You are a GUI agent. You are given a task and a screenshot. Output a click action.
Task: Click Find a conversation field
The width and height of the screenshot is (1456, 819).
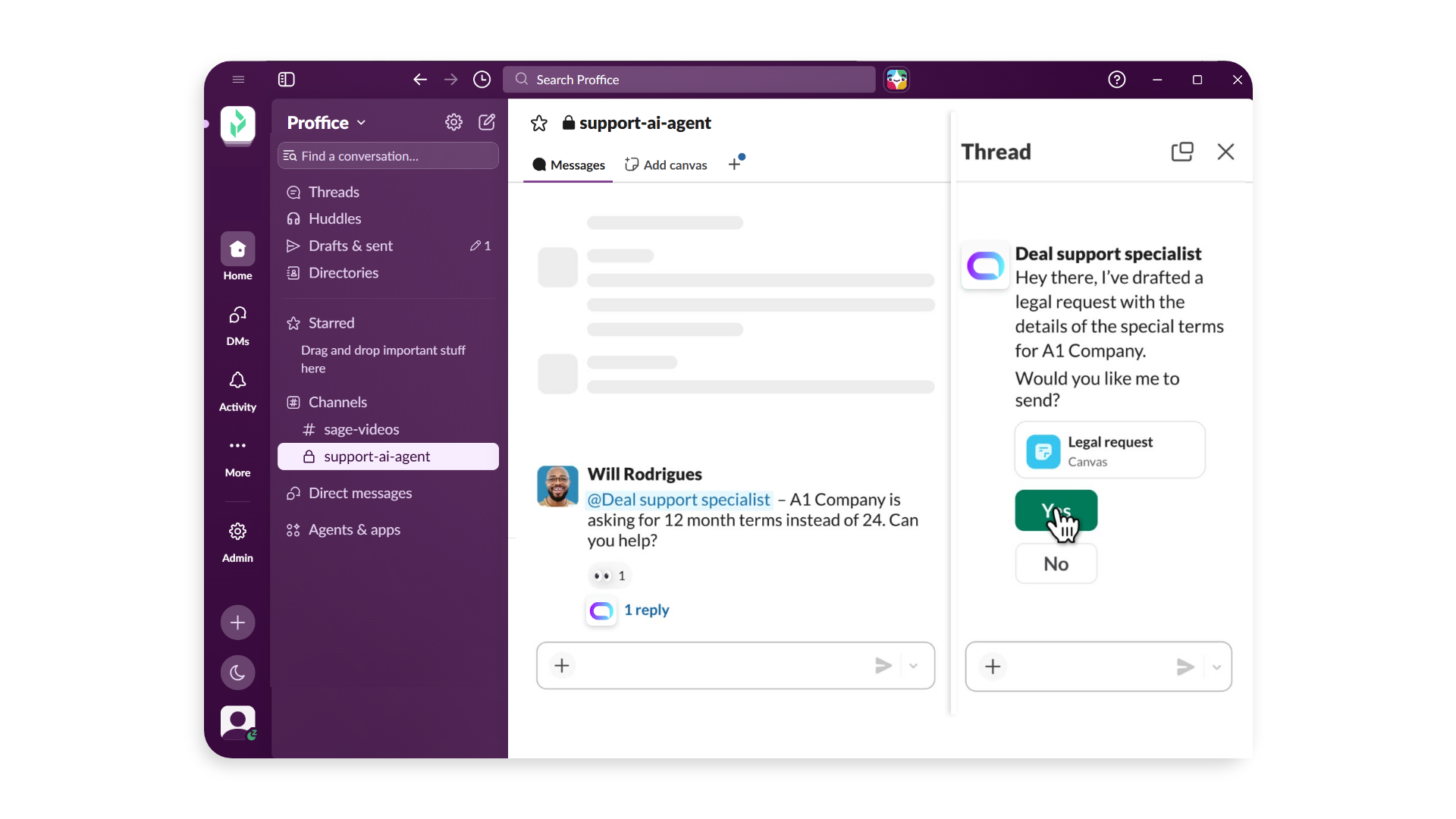[x=388, y=156]
